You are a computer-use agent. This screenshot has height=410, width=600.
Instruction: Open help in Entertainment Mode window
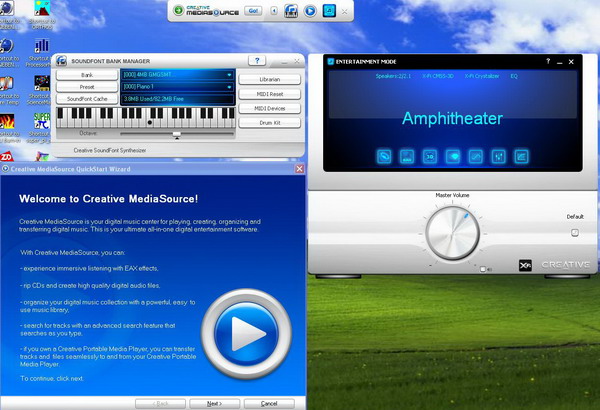tap(548, 61)
